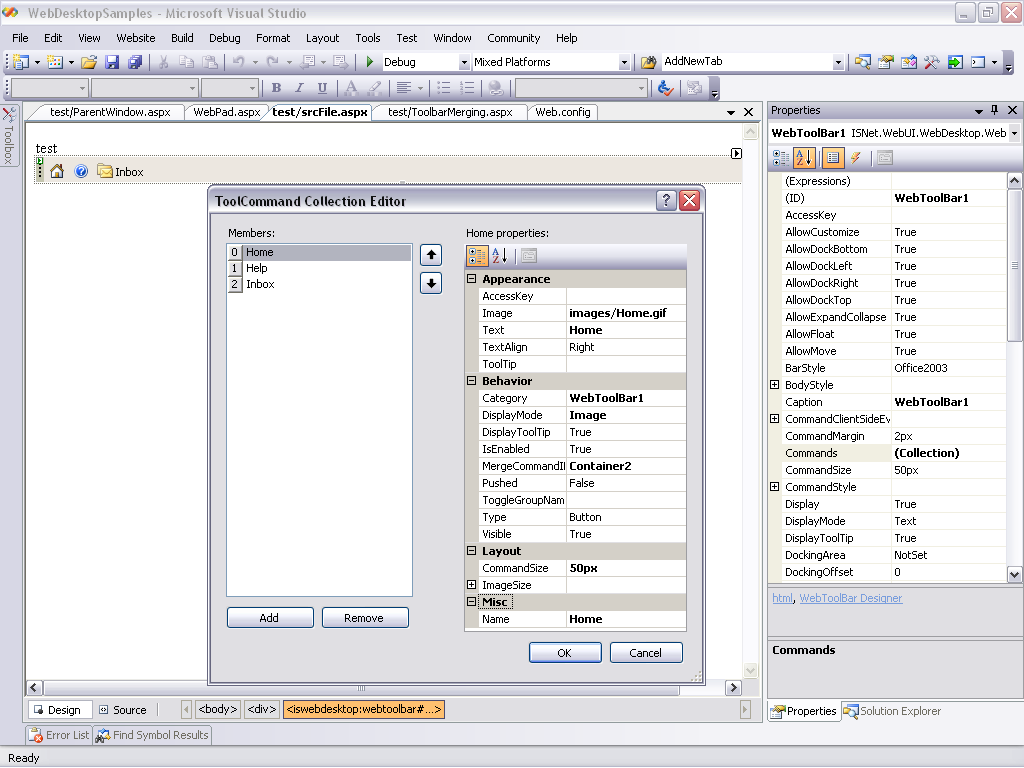1024x768 pixels.
Task: Switch to Source view
Action: click(x=122, y=710)
